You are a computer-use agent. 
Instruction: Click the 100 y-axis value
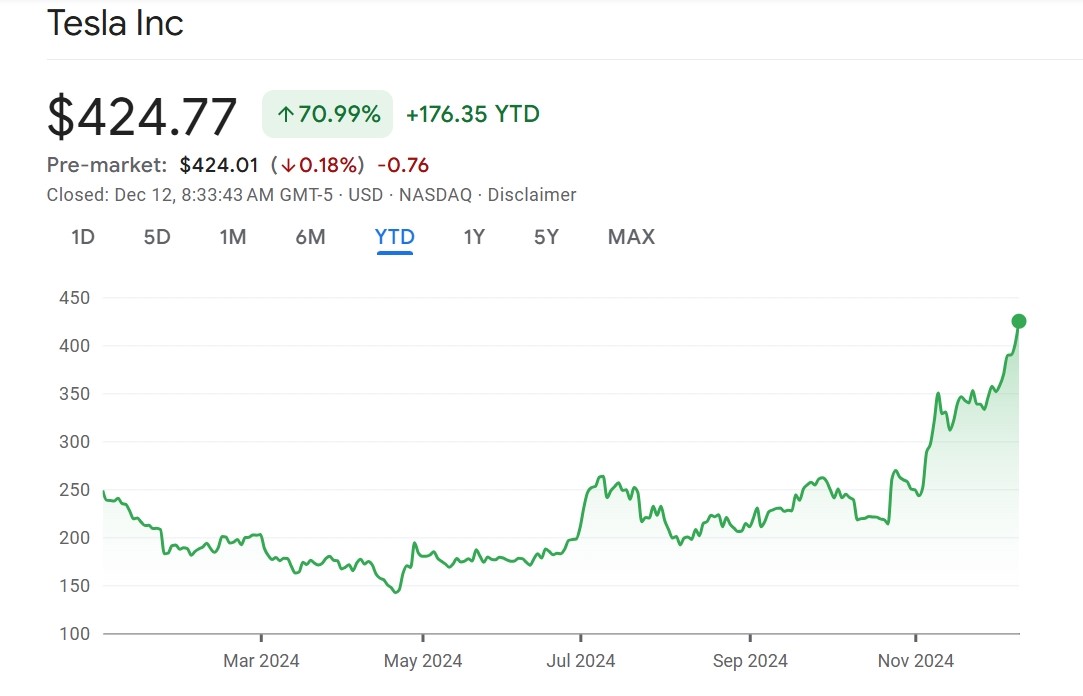(x=75, y=633)
